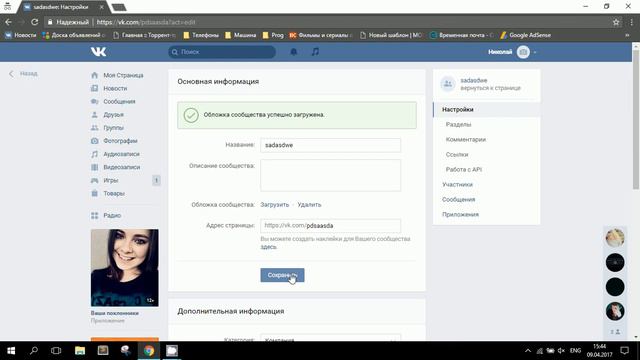This screenshot has width=640, height=360.
Task: Click the Адрес страницы field with pdsaasda
Action: [x=331, y=225]
